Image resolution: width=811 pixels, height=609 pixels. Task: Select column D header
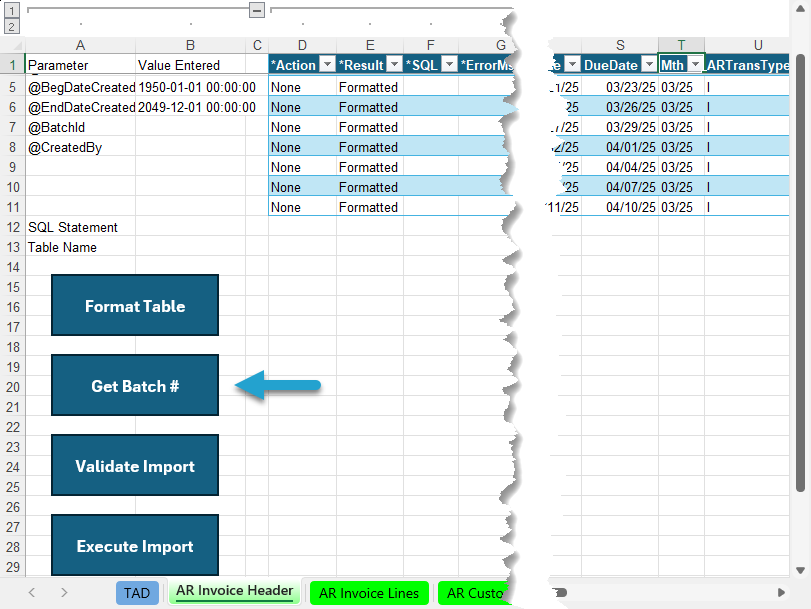click(303, 45)
